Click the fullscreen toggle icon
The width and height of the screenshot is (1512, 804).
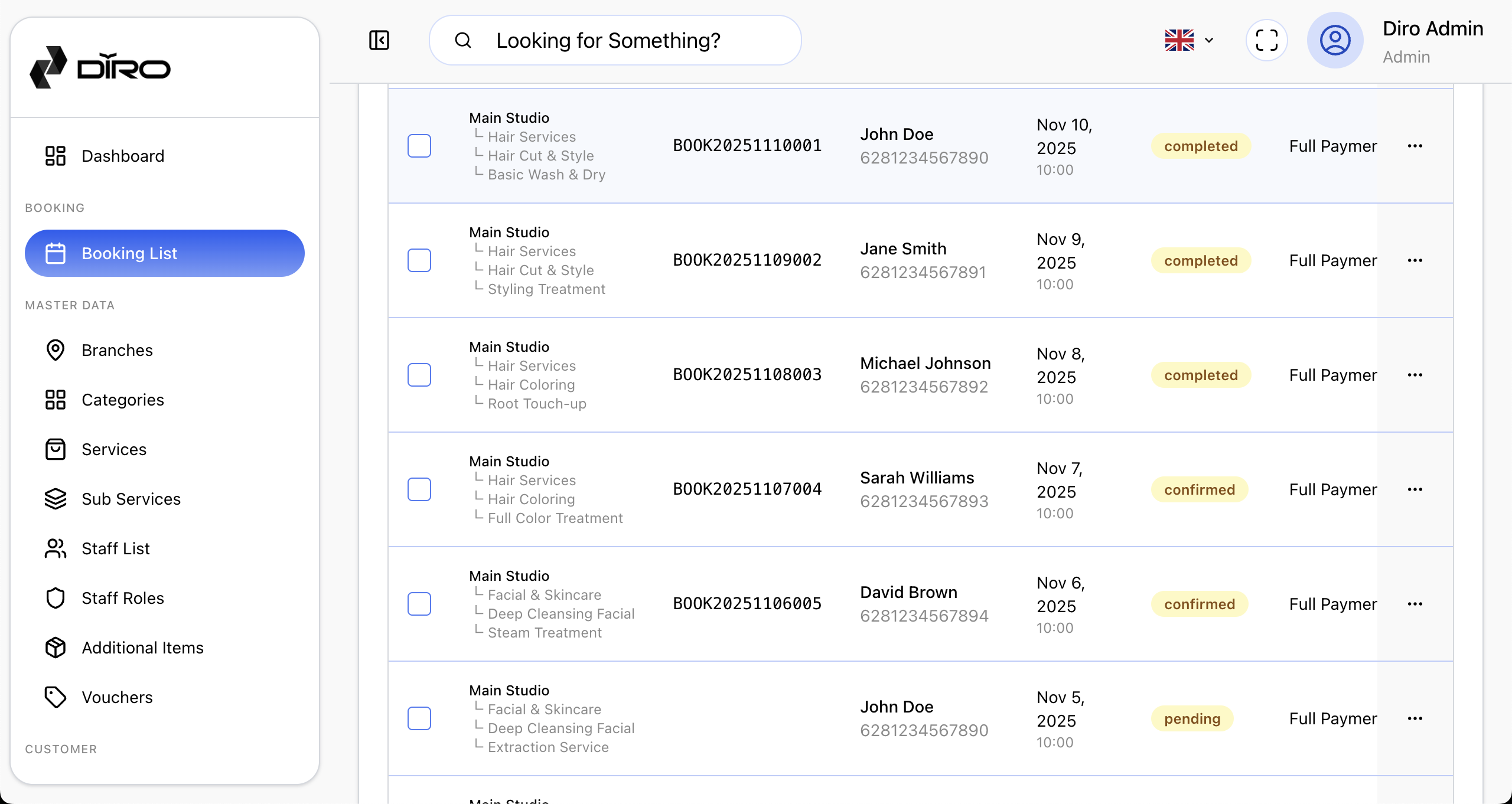[1266, 40]
